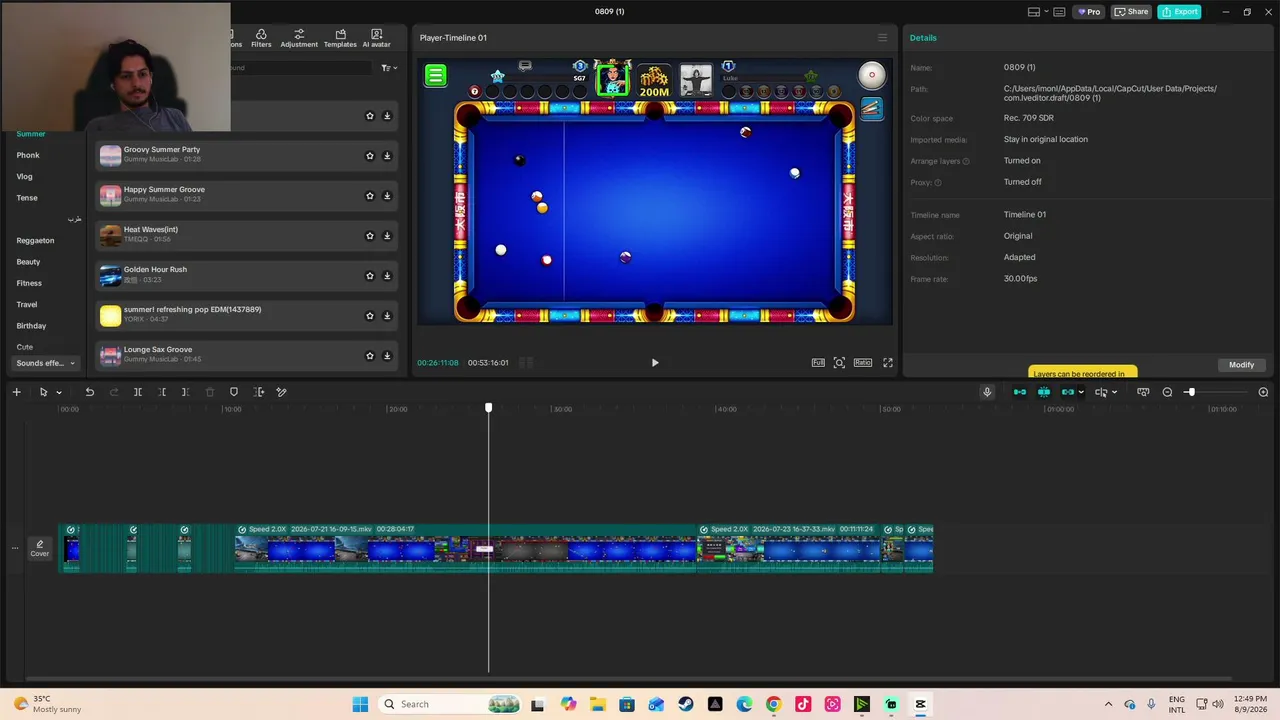Screen dimensions: 1280x720
Task: Undo the last edit
Action: tap(90, 392)
